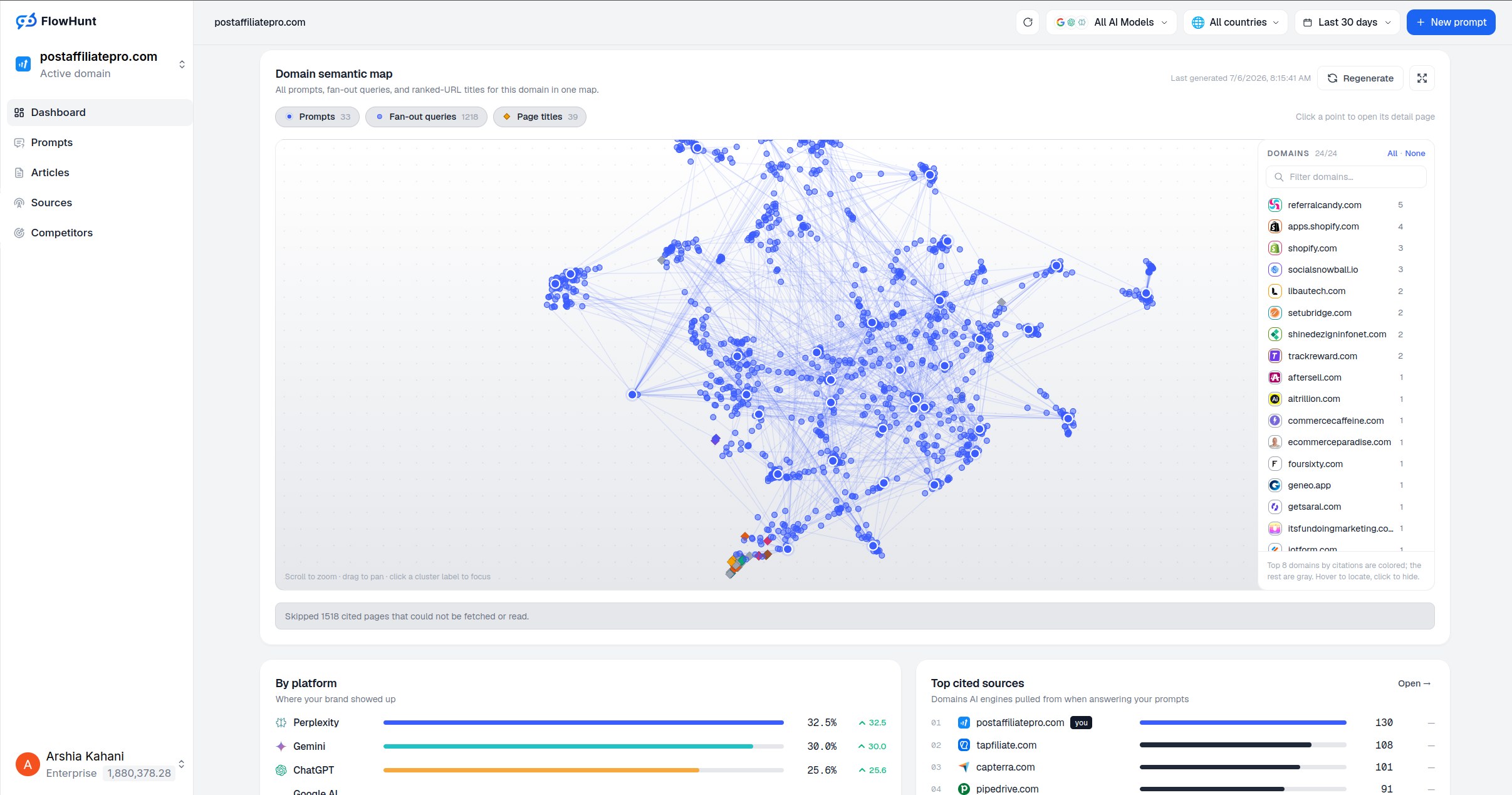
Task: Click the Sources broadcast icon in sidebar
Action: pos(19,203)
